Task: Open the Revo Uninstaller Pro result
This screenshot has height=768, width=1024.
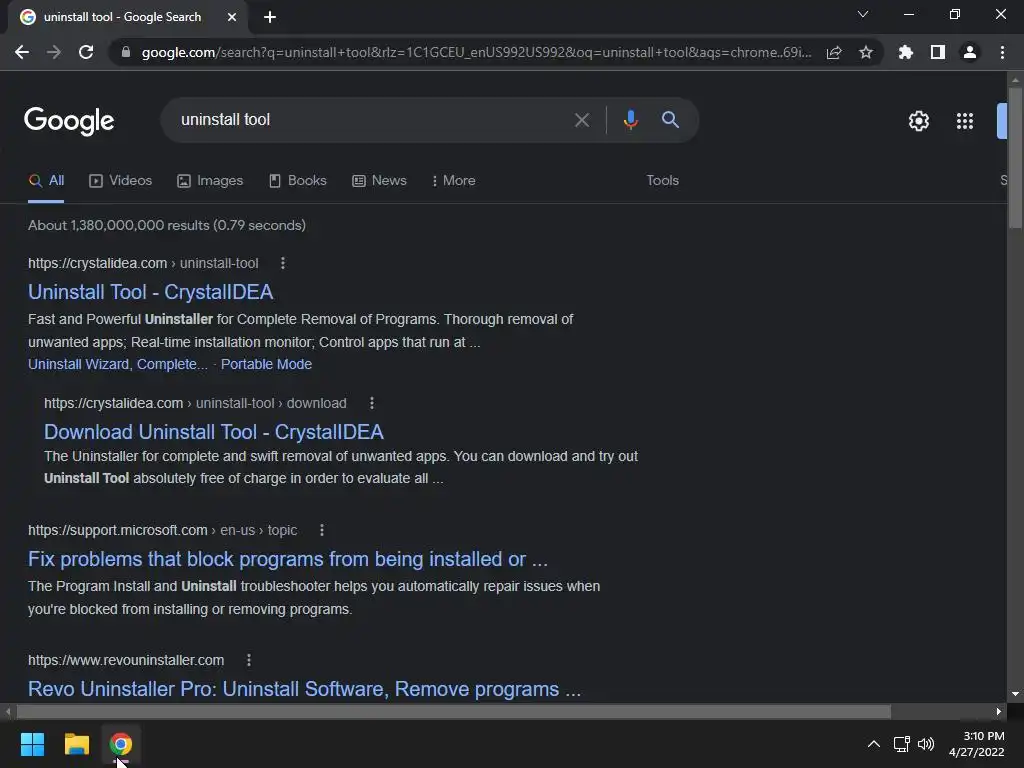Action: (x=304, y=689)
